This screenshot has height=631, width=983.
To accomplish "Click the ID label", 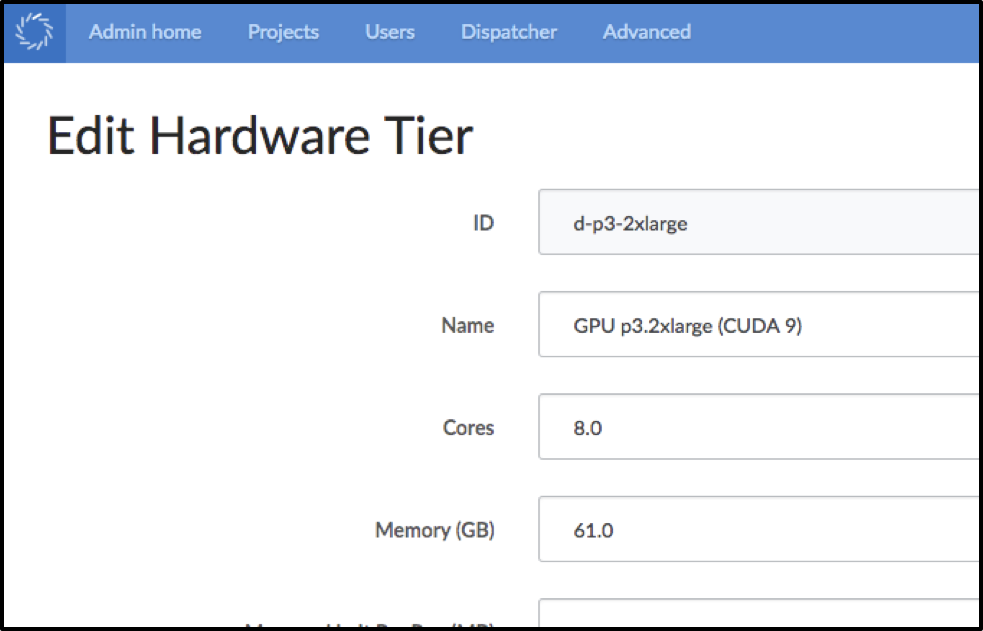I will (483, 222).
